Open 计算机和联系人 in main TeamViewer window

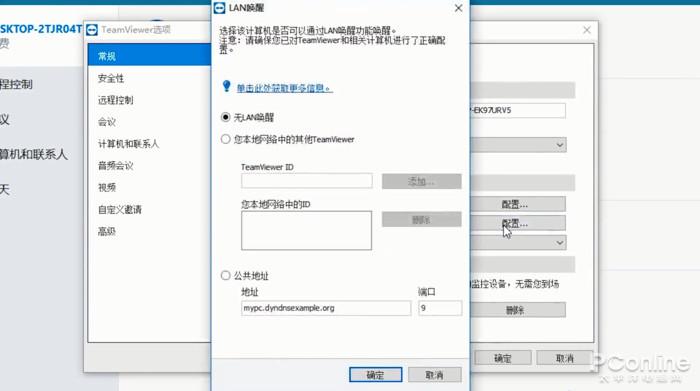click(x=33, y=154)
